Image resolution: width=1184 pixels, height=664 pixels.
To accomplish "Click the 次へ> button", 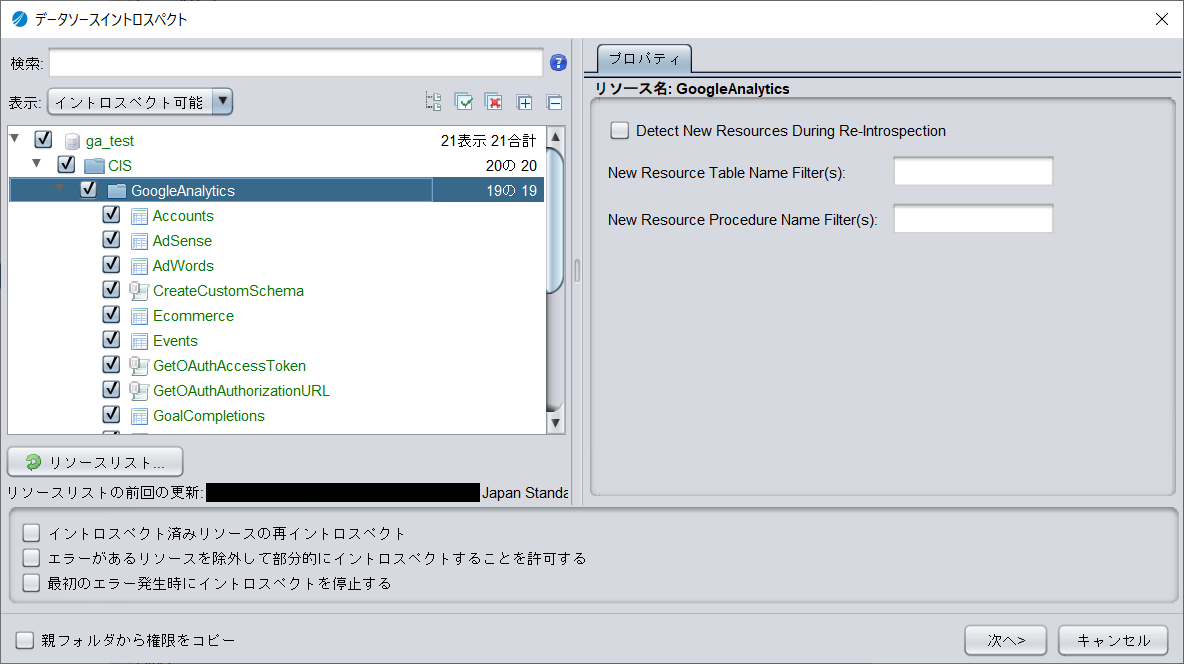I will (1006, 641).
